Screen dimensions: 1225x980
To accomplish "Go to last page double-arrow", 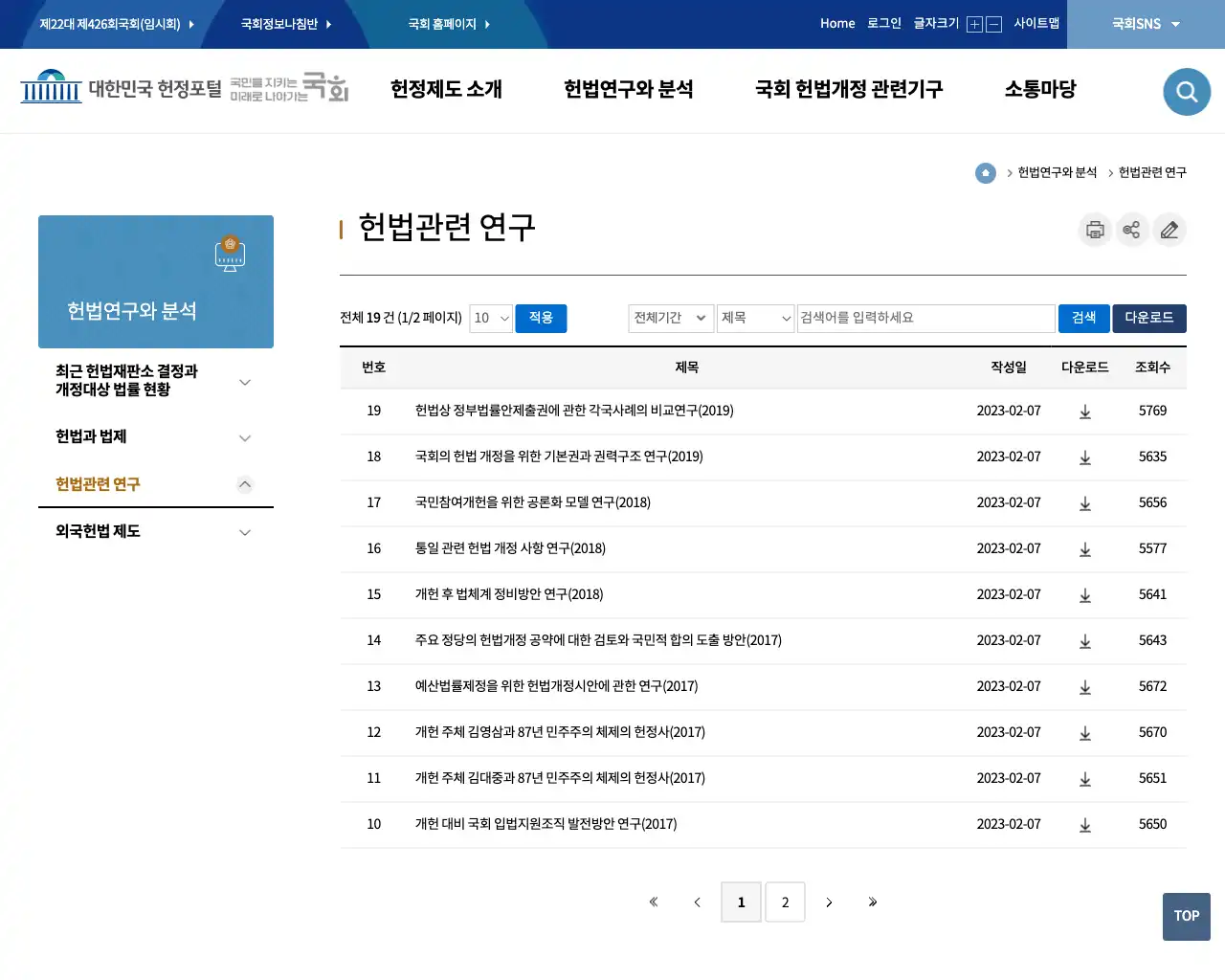I will point(873,902).
